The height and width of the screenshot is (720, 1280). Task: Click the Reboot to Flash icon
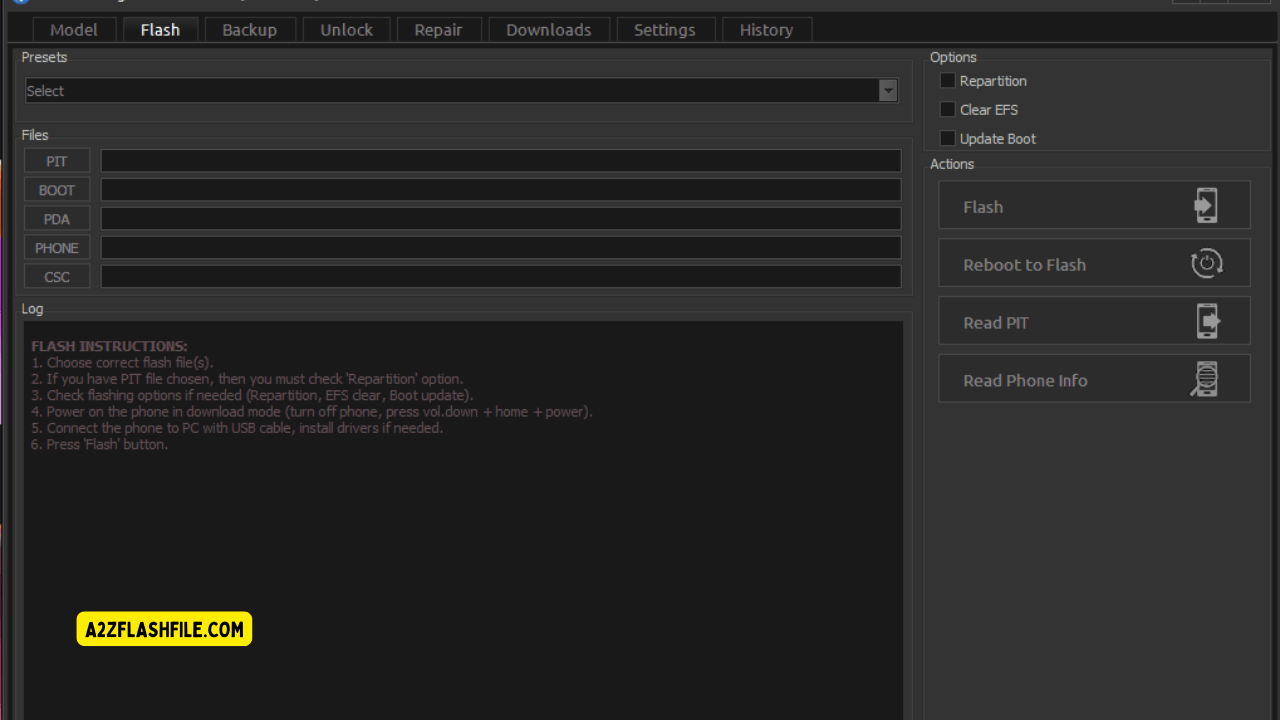(x=1206, y=262)
